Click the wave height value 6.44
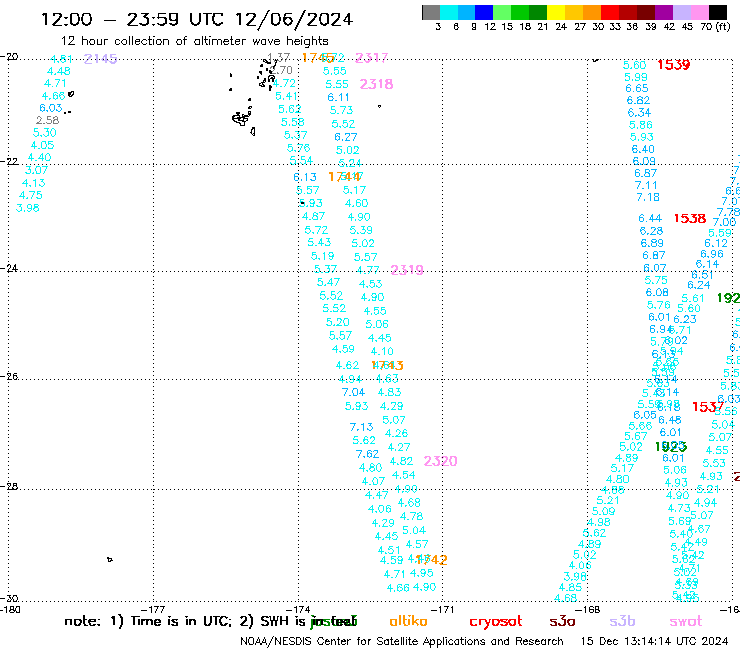 [x=650, y=219]
